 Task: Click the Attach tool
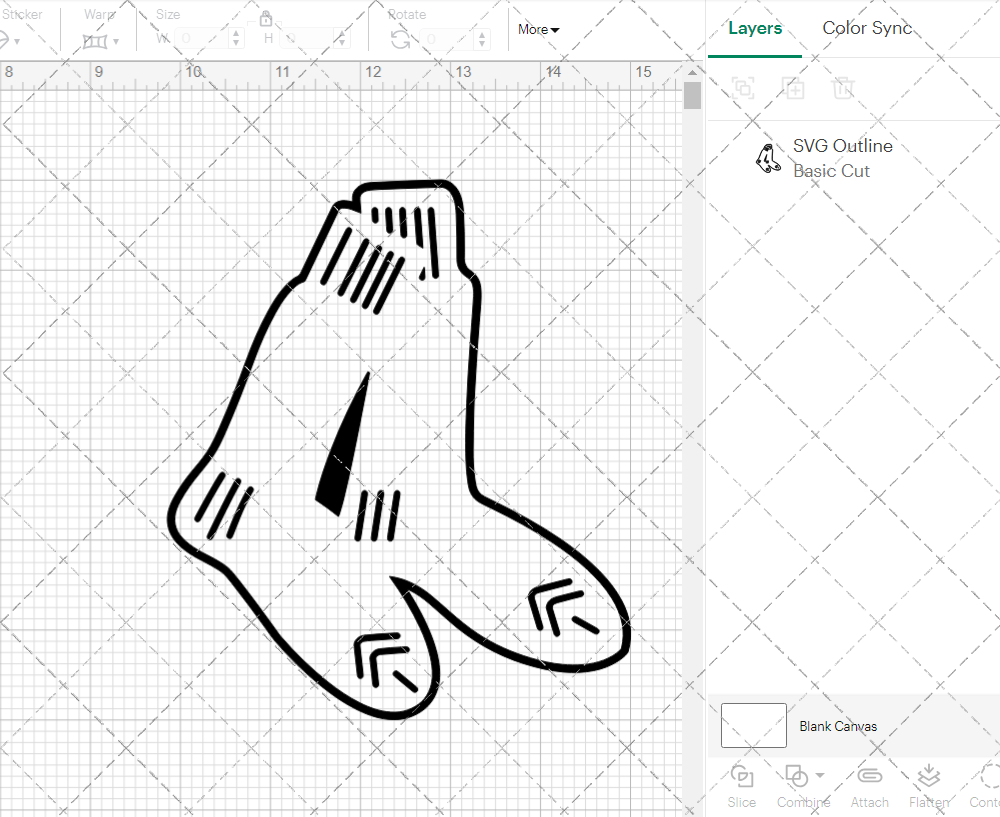[x=869, y=786]
